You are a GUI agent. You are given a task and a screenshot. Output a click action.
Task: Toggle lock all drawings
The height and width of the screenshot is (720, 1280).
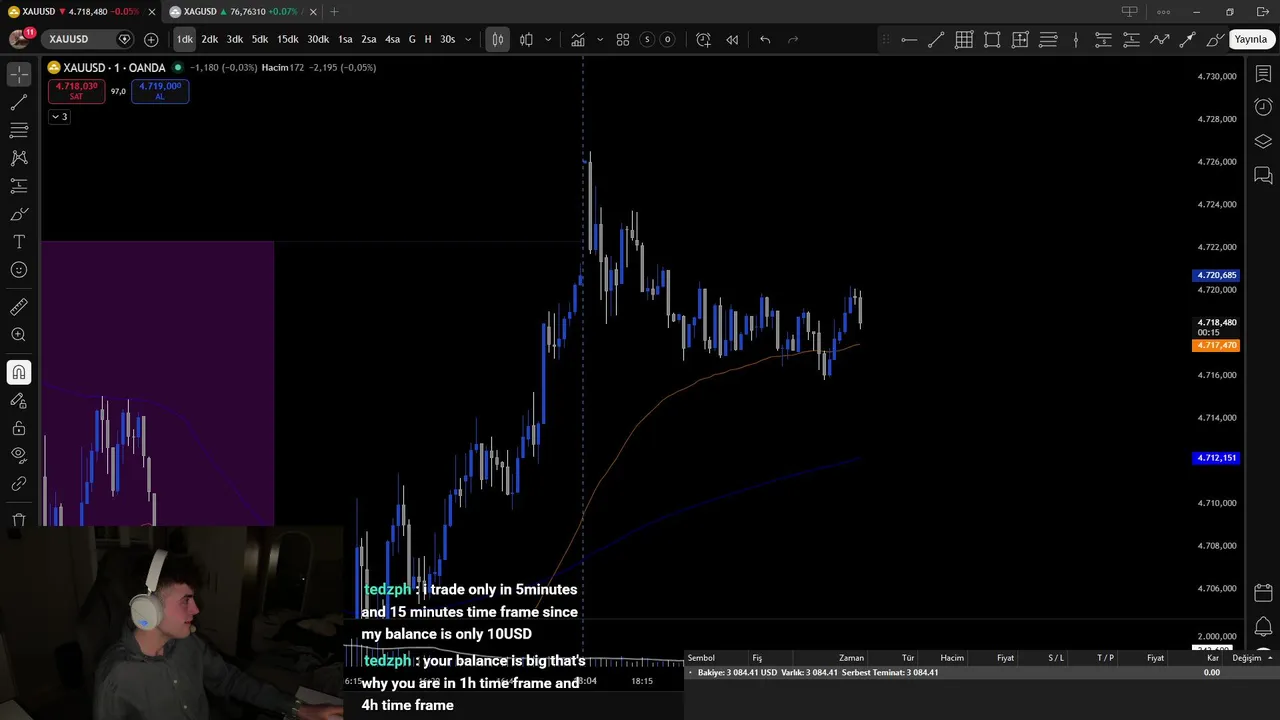coord(19,428)
